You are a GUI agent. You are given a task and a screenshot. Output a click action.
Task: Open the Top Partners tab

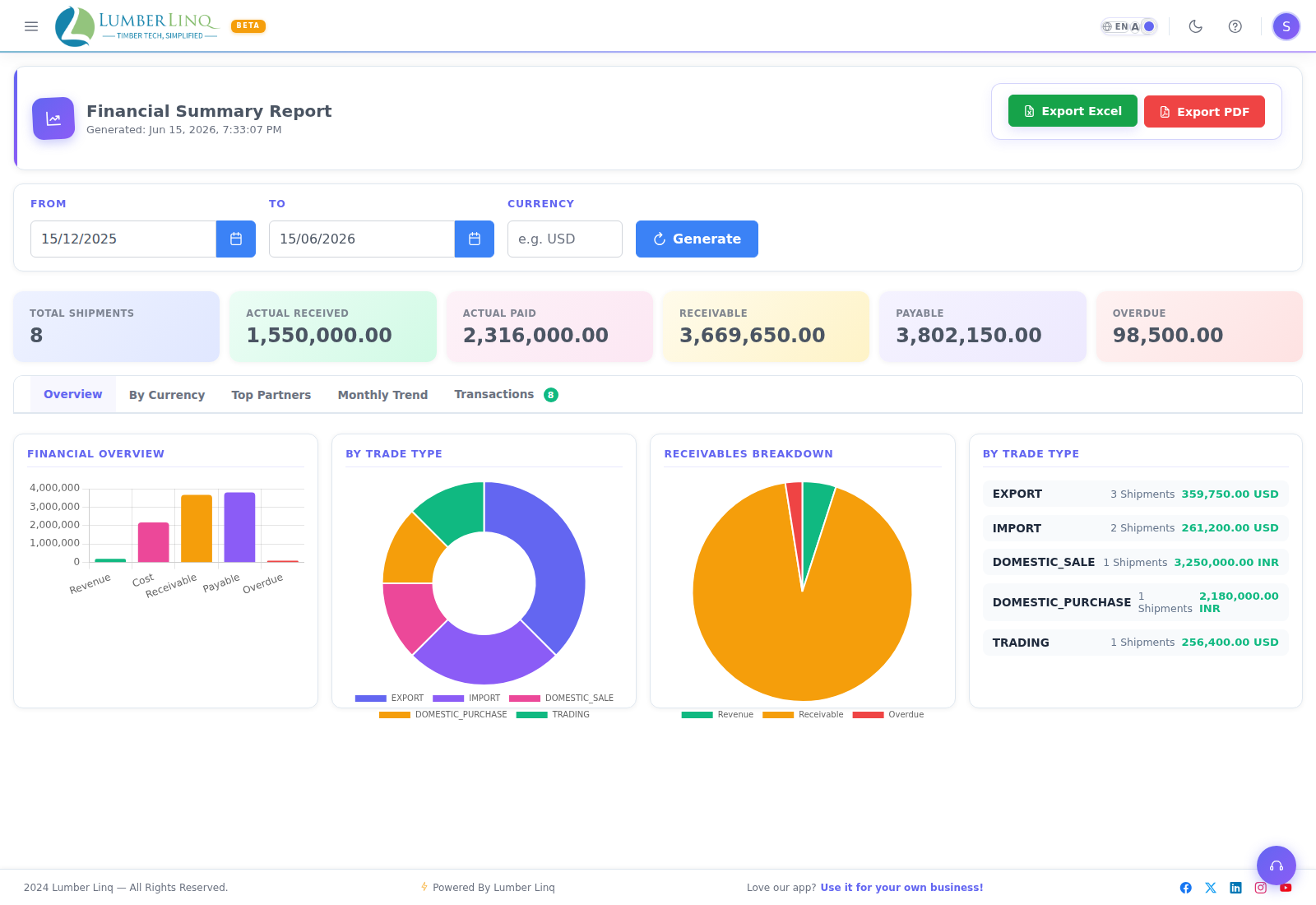(271, 395)
